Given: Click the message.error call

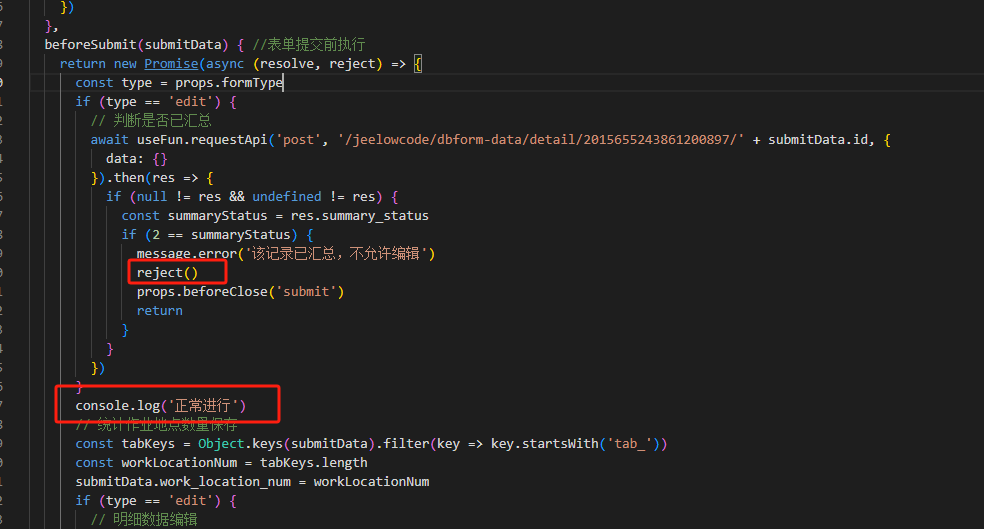Looking at the screenshot, I should pos(185,253).
